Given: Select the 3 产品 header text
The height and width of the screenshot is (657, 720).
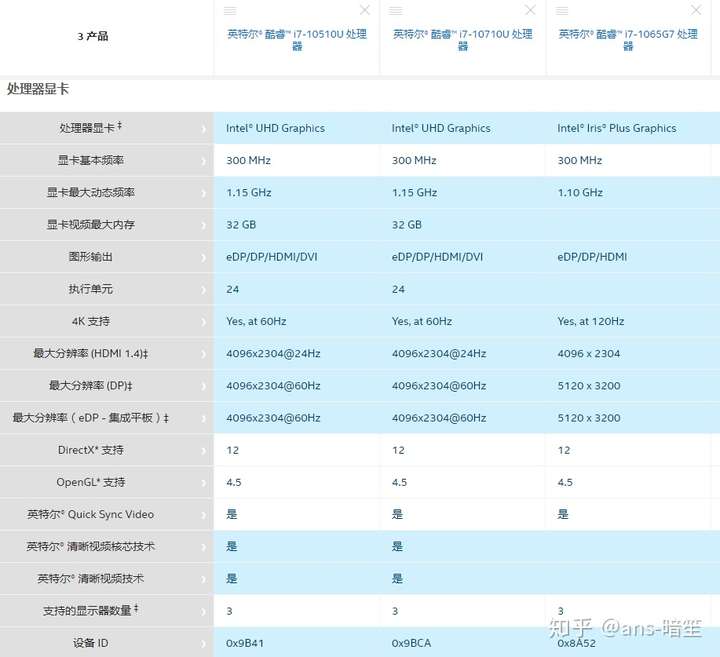Looking at the screenshot, I should click(x=93, y=36).
